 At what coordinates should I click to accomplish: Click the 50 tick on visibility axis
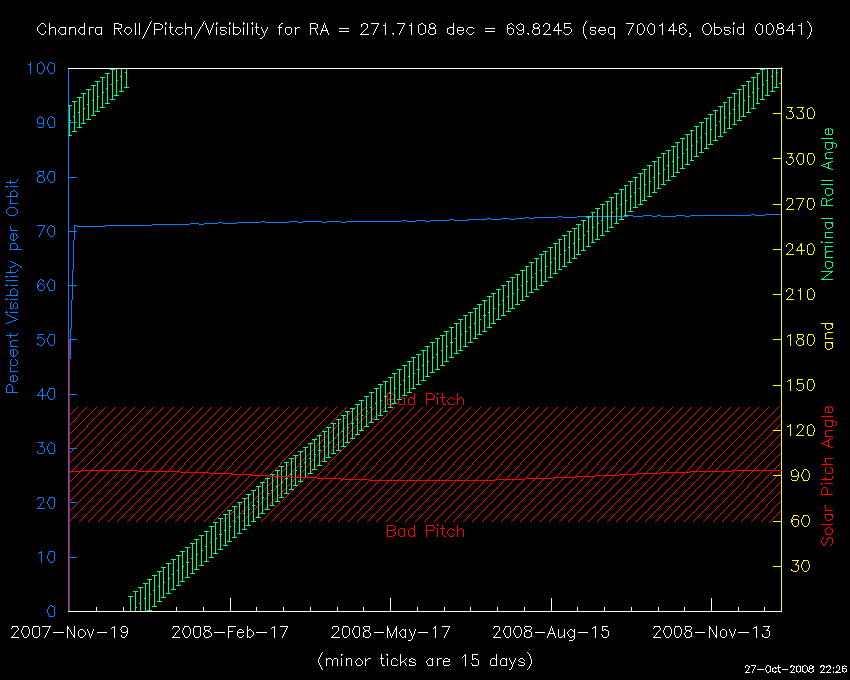(x=47, y=340)
